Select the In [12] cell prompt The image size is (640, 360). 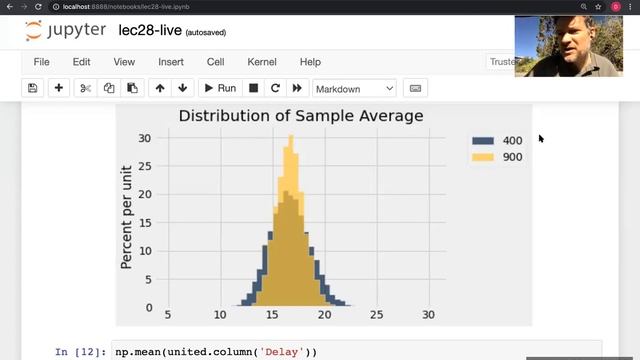pyautogui.click(x=80, y=352)
